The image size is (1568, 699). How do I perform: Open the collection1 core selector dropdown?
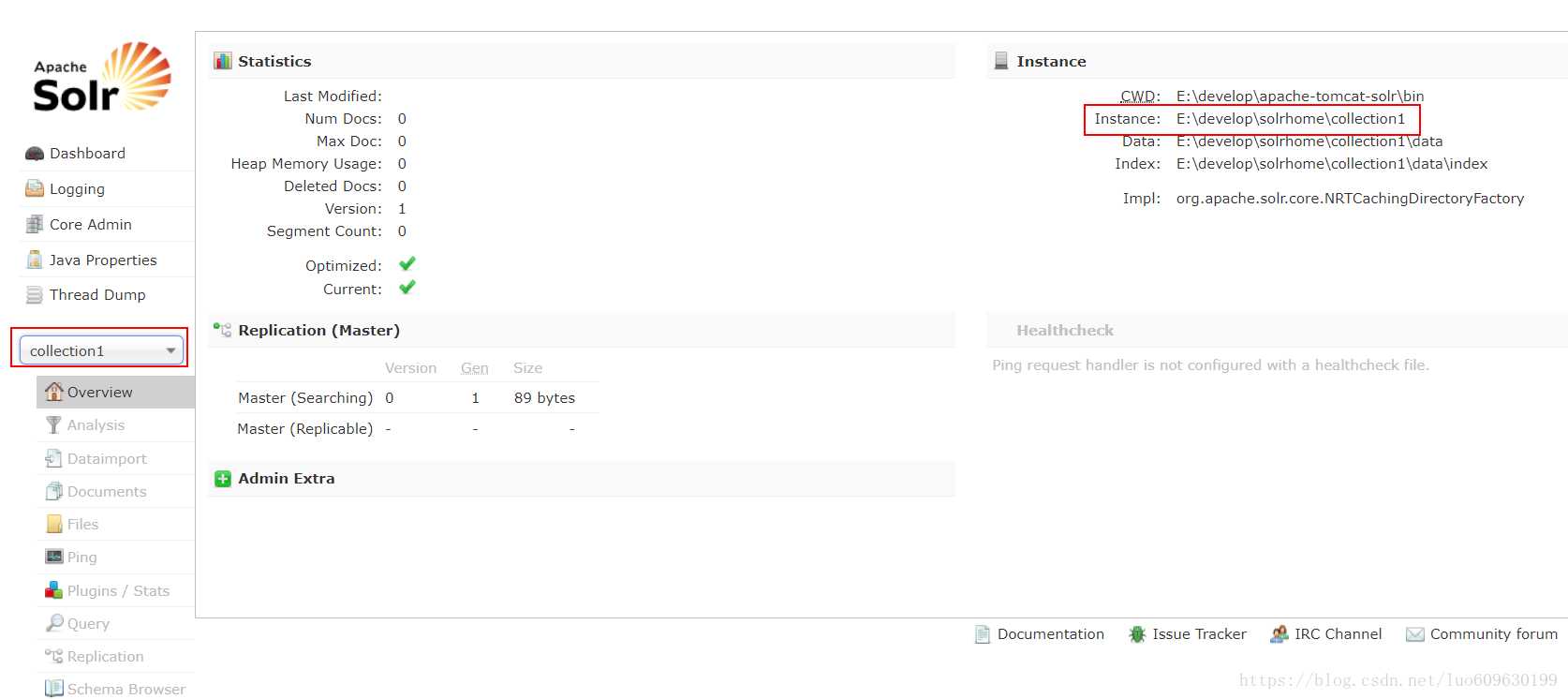(x=101, y=350)
